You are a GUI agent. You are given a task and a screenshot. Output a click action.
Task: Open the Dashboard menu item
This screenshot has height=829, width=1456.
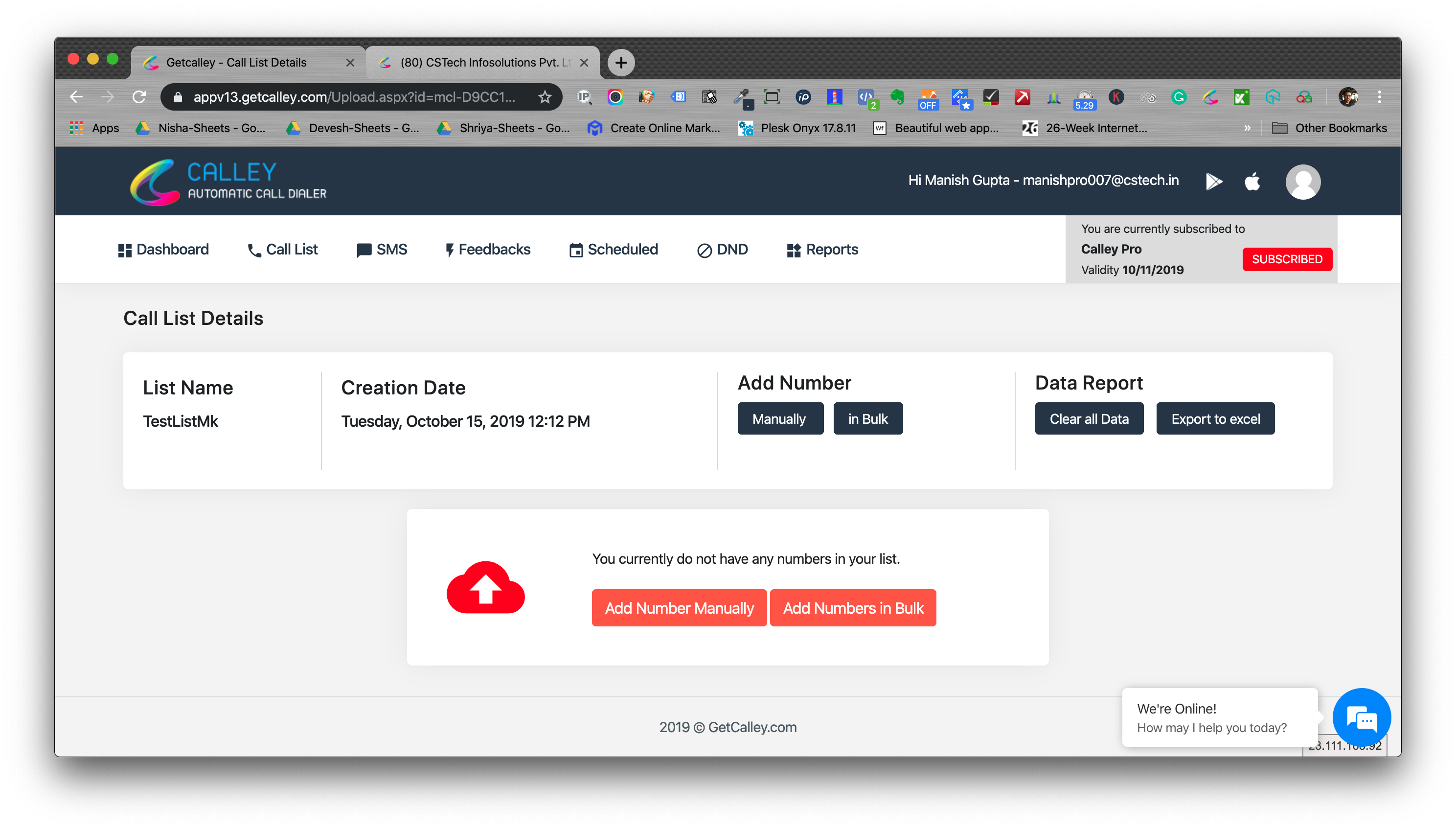(x=163, y=250)
